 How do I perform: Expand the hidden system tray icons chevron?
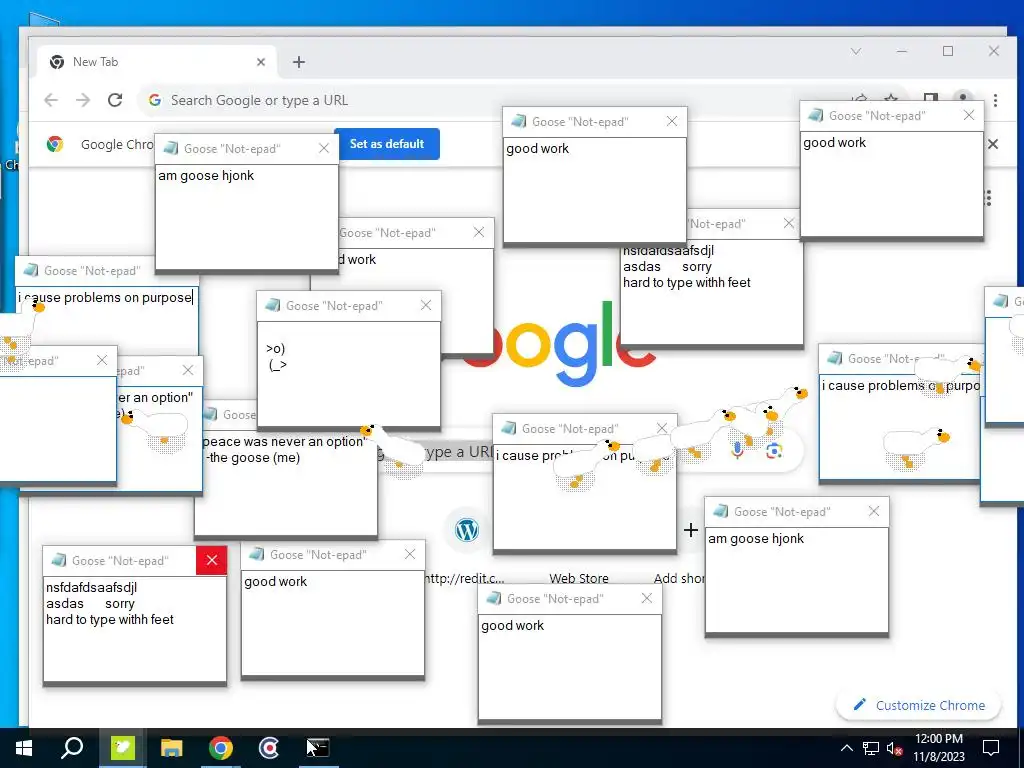click(846, 748)
